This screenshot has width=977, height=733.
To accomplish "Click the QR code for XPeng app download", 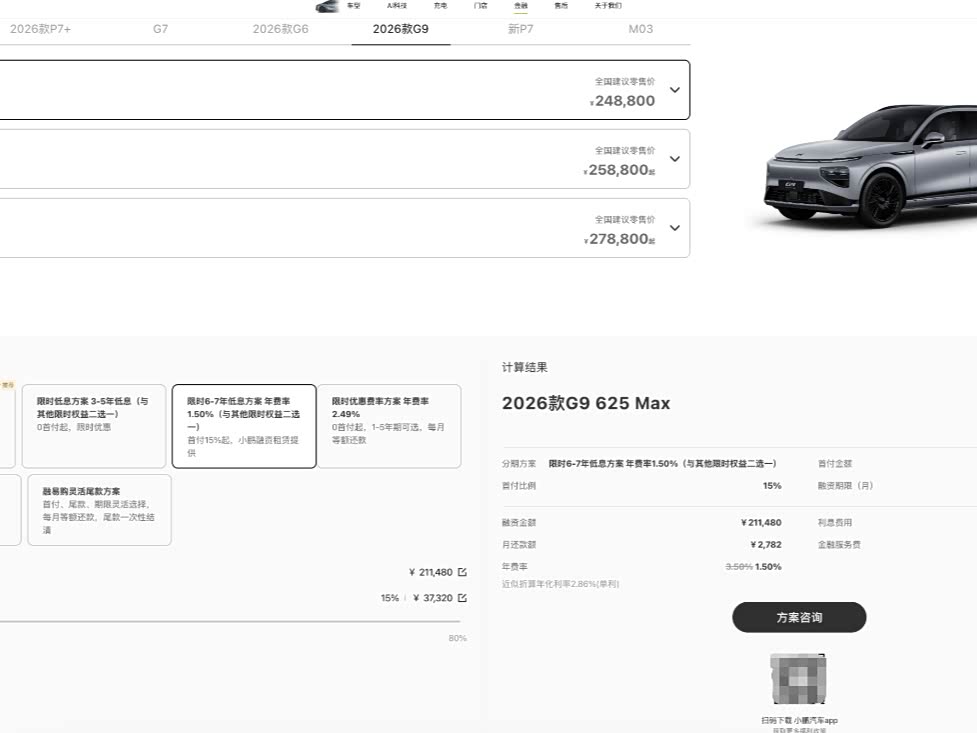I will [x=798, y=679].
